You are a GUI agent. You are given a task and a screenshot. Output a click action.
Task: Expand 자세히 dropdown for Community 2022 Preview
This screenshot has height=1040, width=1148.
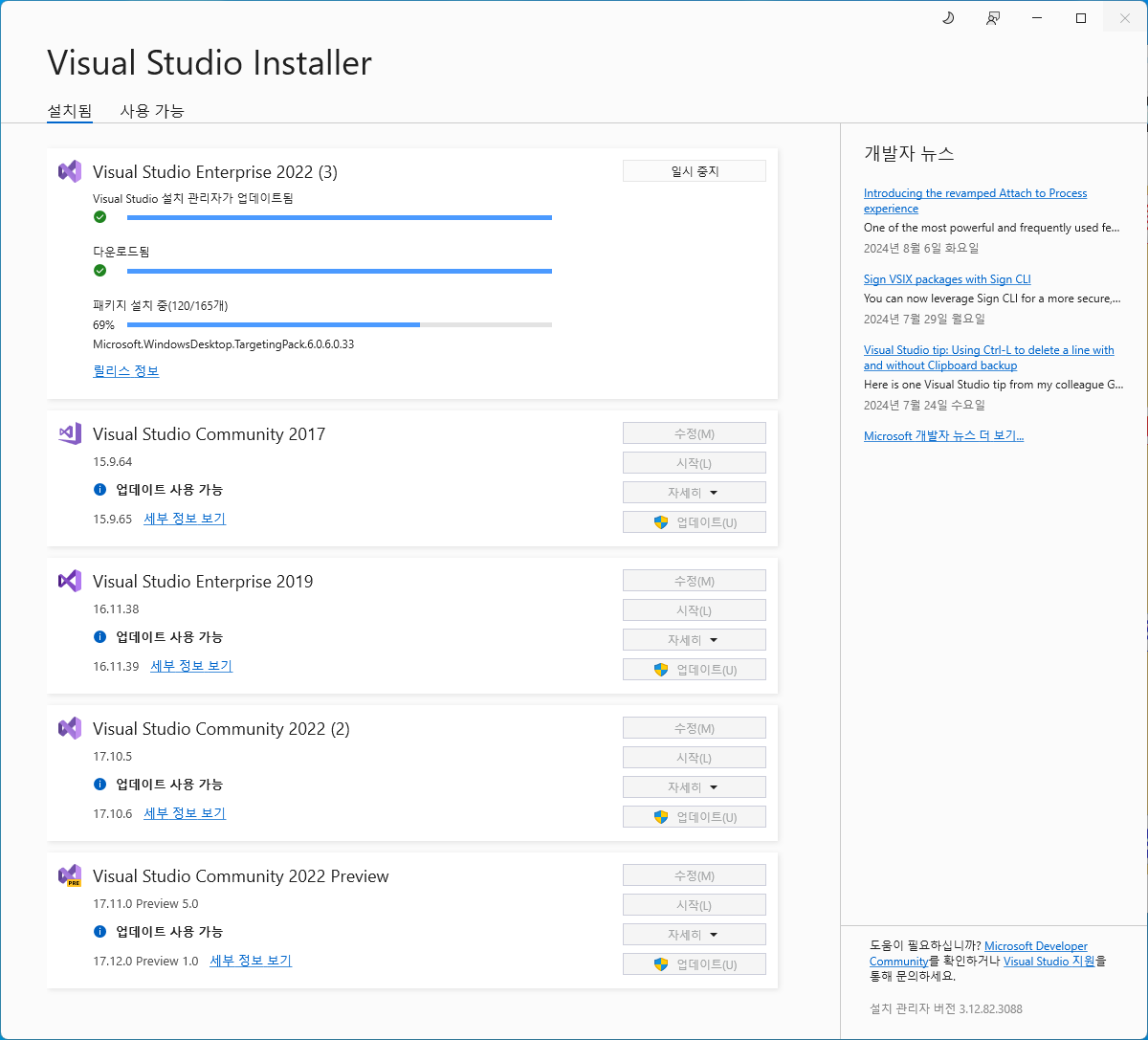click(x=694, y=935)
